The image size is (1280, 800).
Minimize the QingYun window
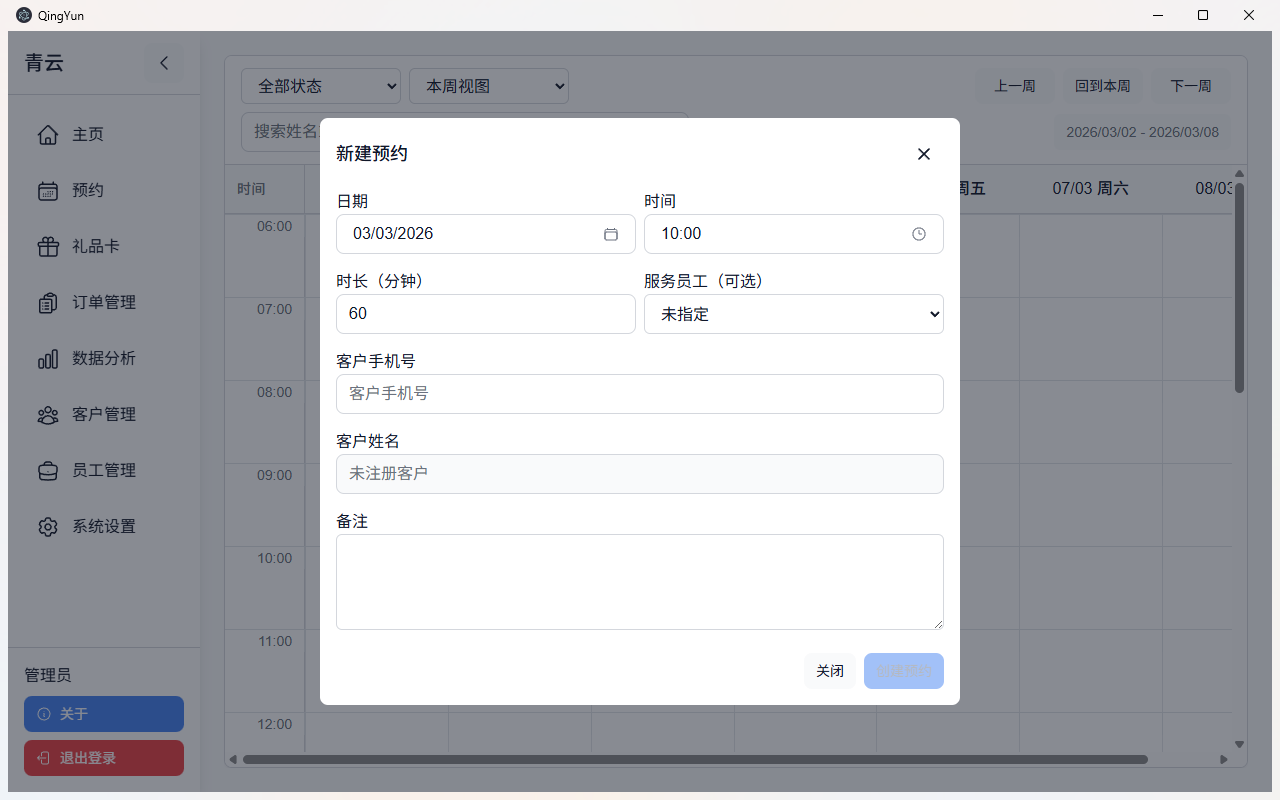coord(1157,15)
